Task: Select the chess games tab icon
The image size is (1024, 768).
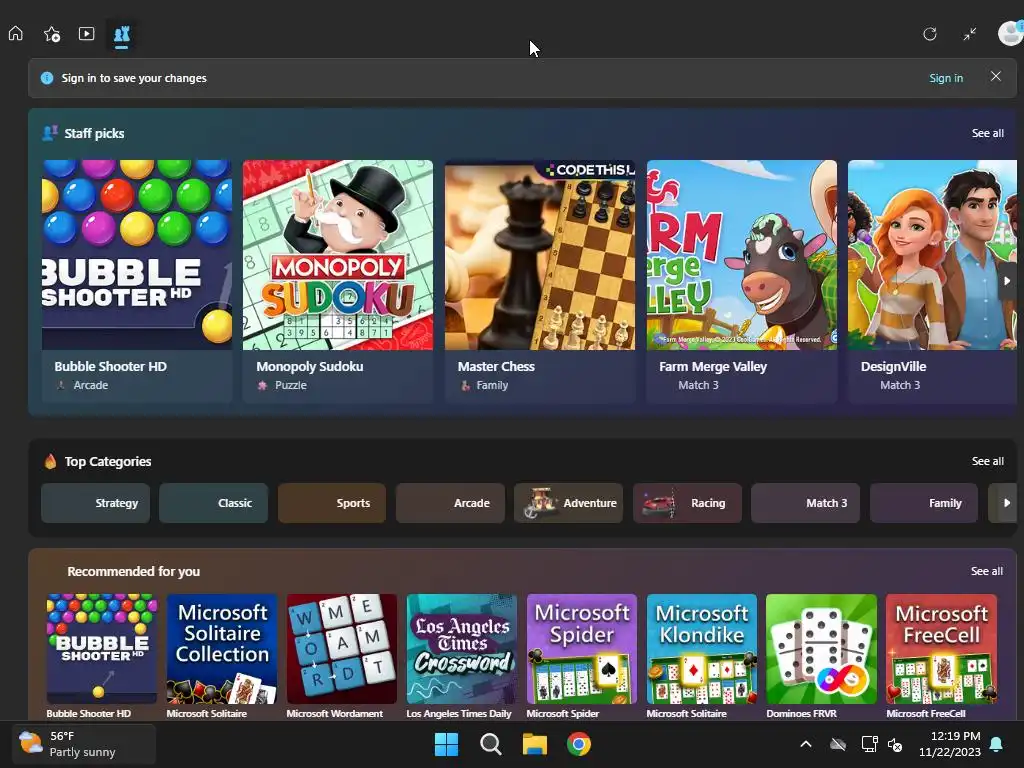Action: (x=121, y=35)
